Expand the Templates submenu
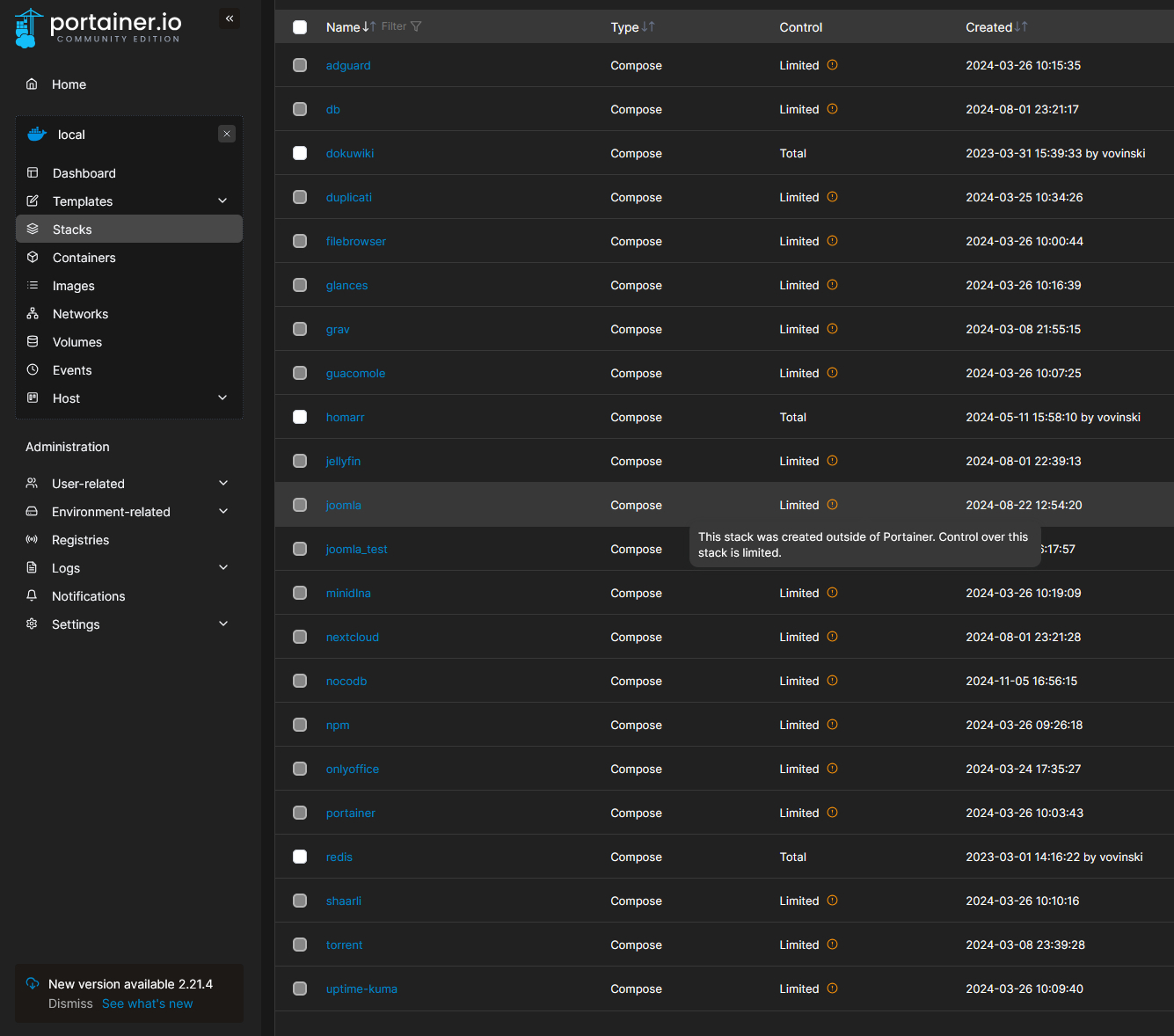Screen dimensions: 1174x1036 [x=222, y=201]
